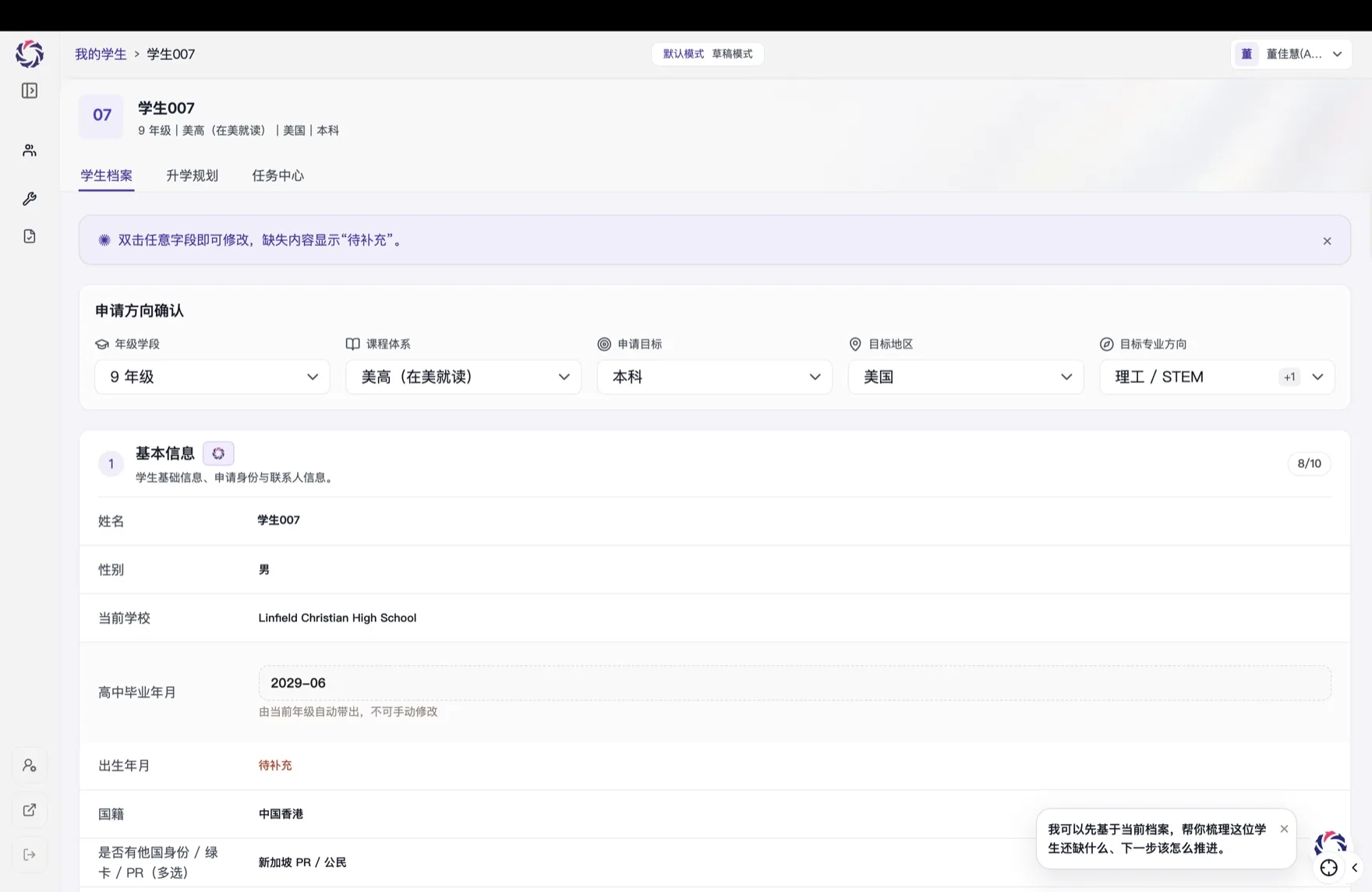
Task: Click the 07 student avatar badge
Action: [101, 115]
